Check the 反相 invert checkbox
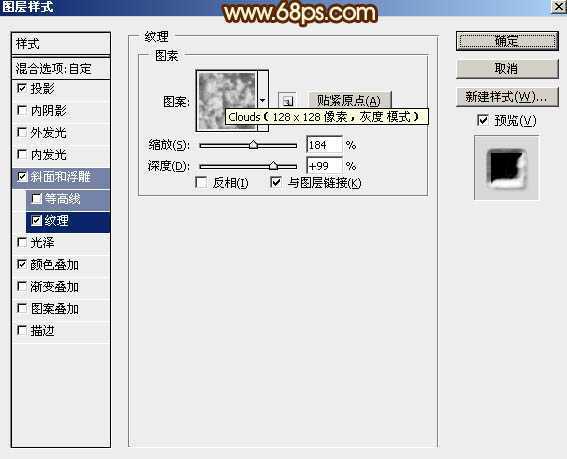The height and width of the screenshot is (459, 567). point(201,182)
